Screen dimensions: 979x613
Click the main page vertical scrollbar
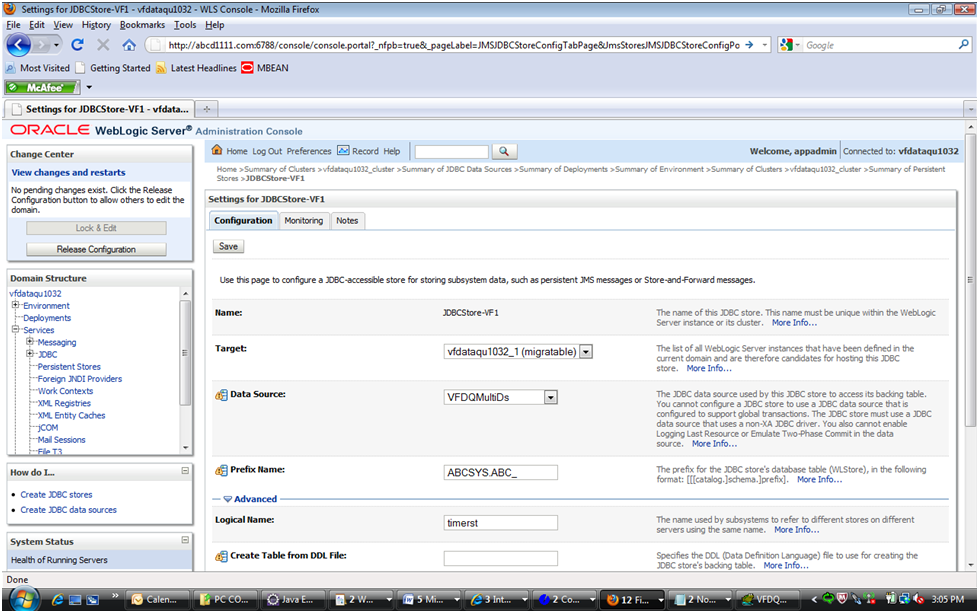point(970,278)
